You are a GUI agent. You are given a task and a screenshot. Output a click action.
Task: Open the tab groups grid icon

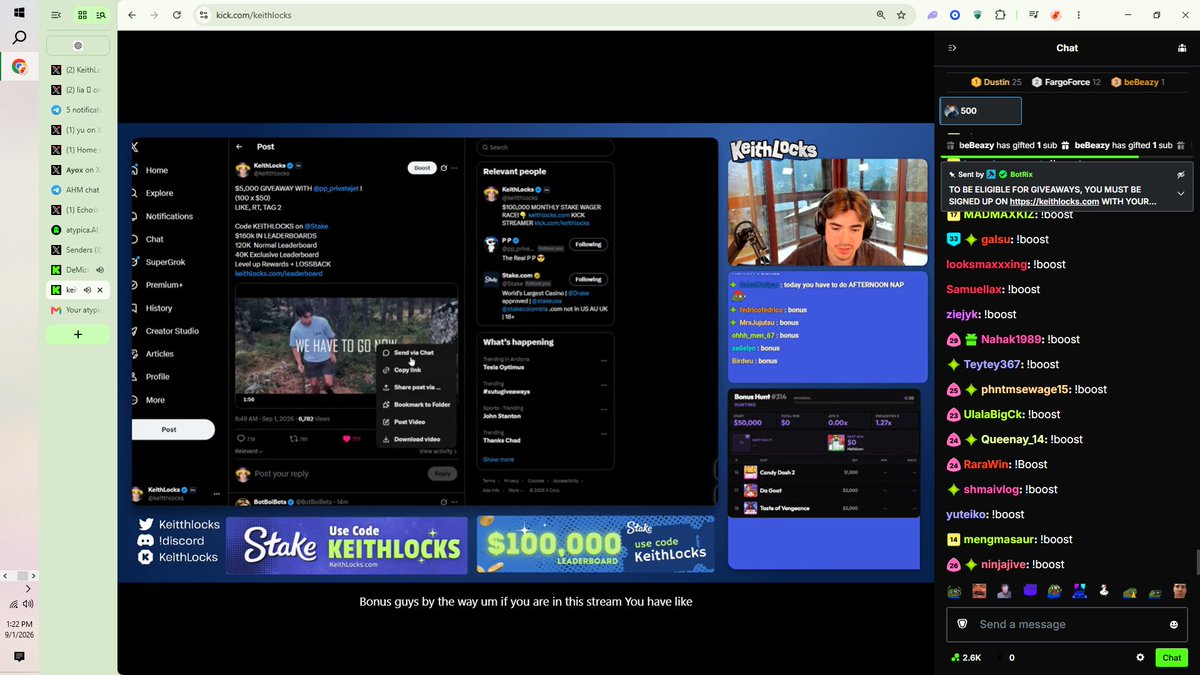(x=82, y=15)
